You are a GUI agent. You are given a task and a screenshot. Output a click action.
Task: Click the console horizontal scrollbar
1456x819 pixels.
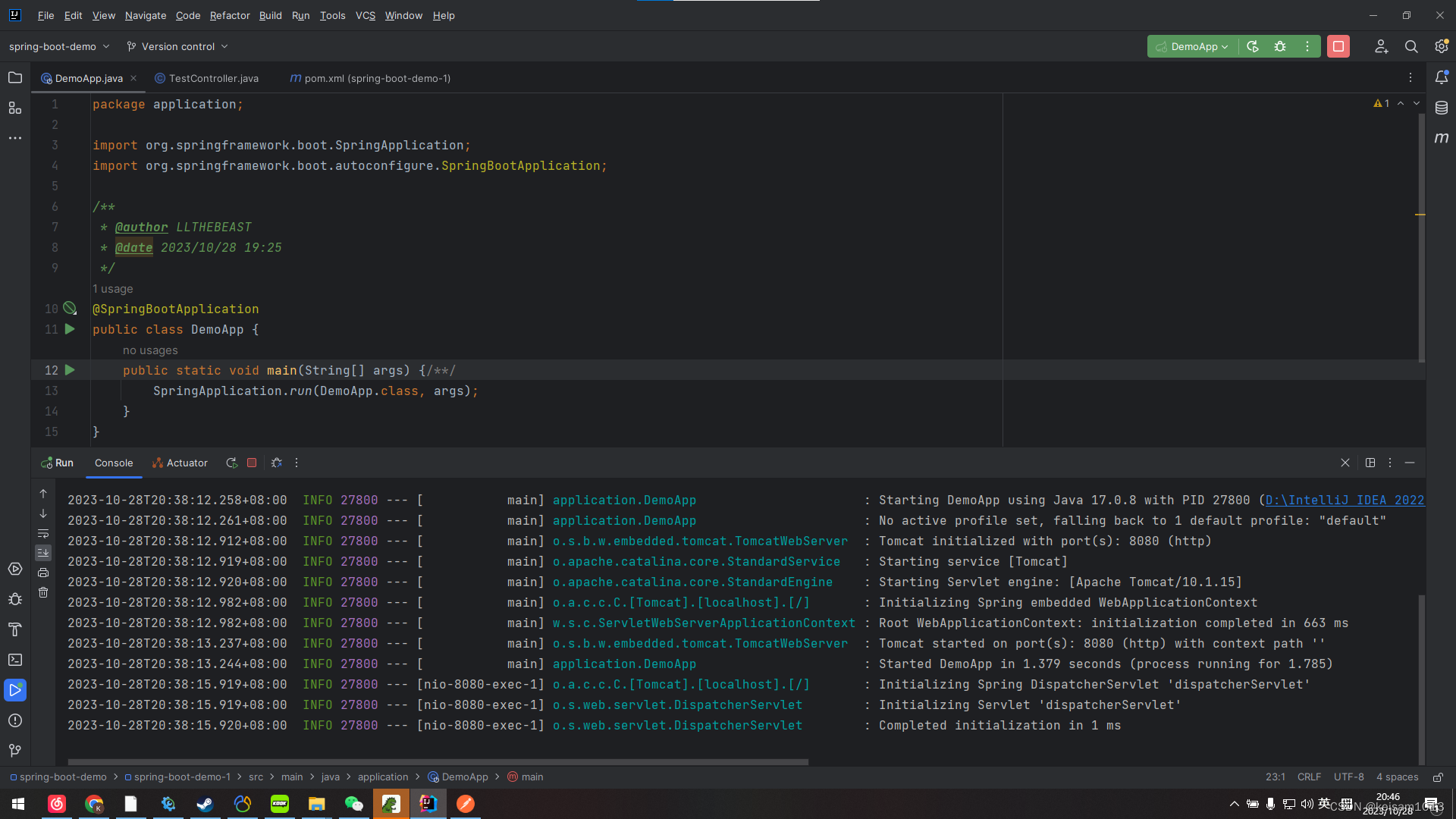pyautogui.click(x=438, y=761)
